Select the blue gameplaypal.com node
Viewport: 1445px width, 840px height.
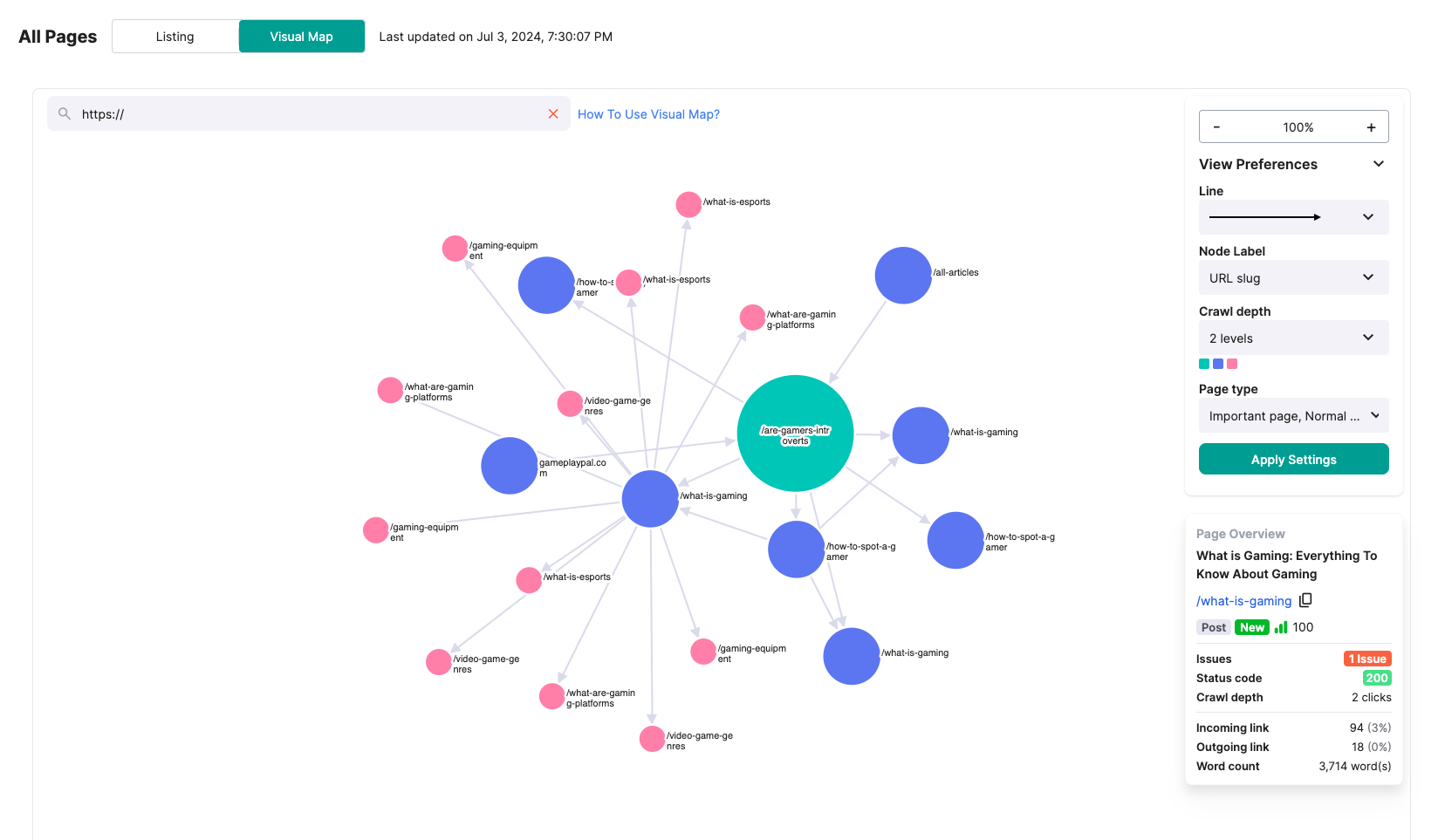tap(510, 466)
